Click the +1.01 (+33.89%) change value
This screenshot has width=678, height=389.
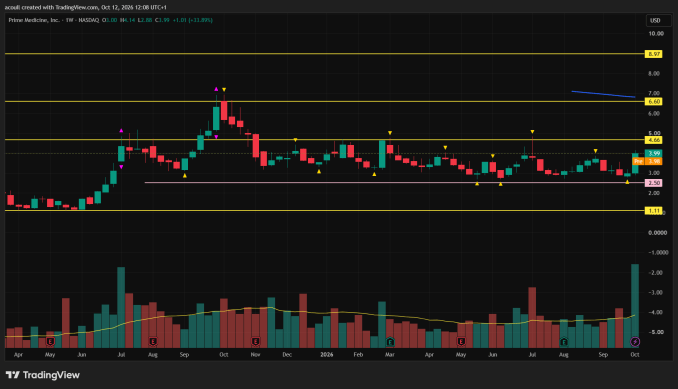click(x=192, y=20)
